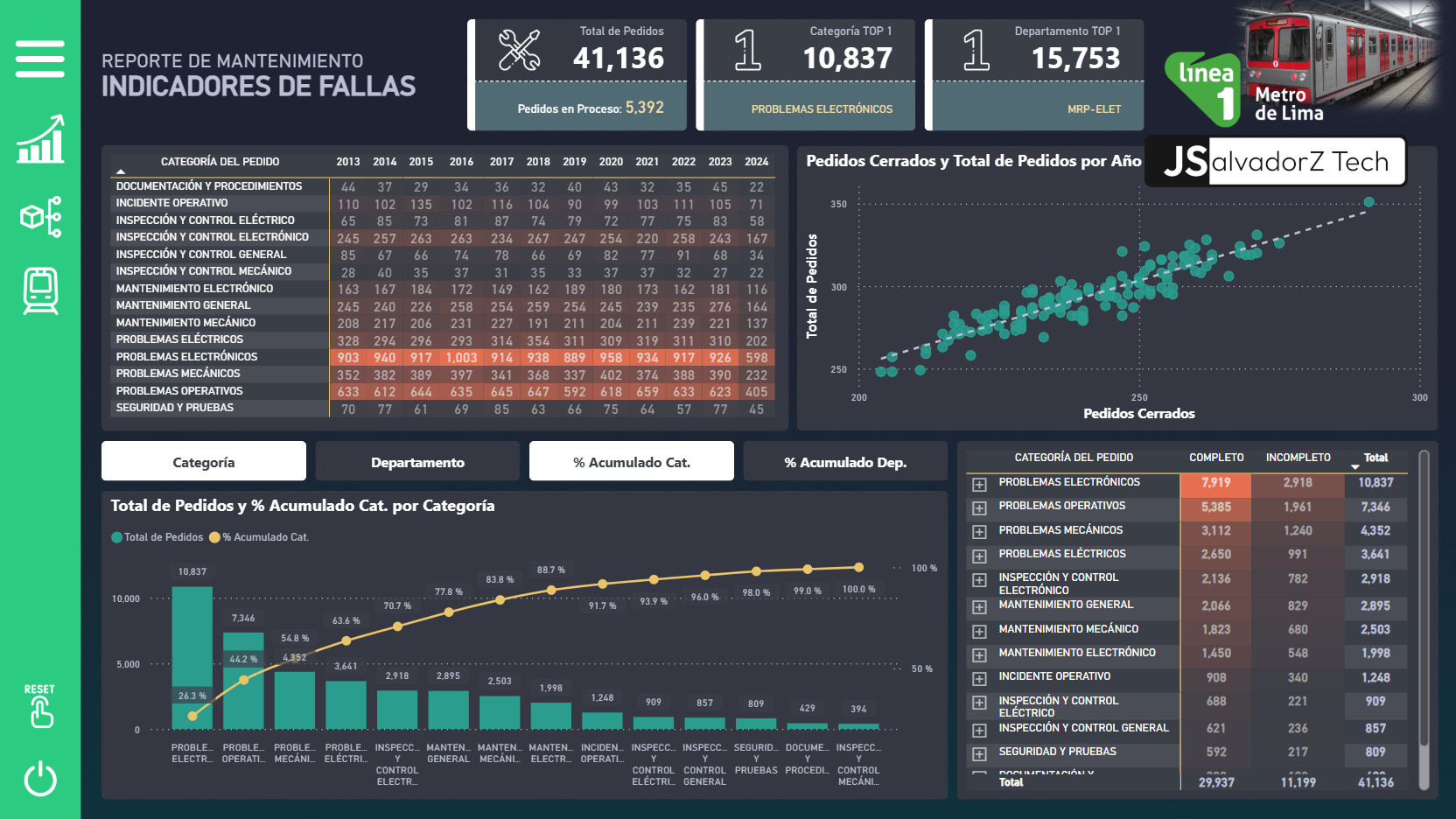This screenshot has width=1456, height=819.
Task: Click the % Acumulado Cat. button
Action: [631, 462]
